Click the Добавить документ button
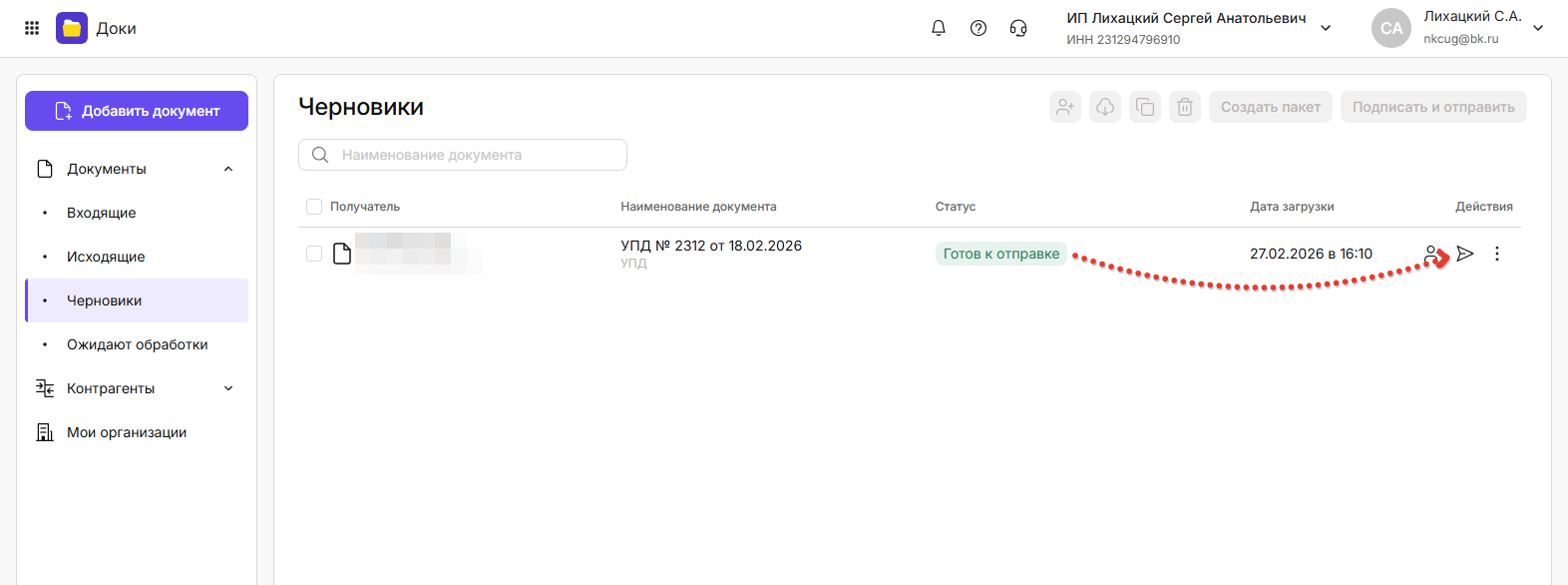Screen dimensions: 1568x585 coord(137,111)
